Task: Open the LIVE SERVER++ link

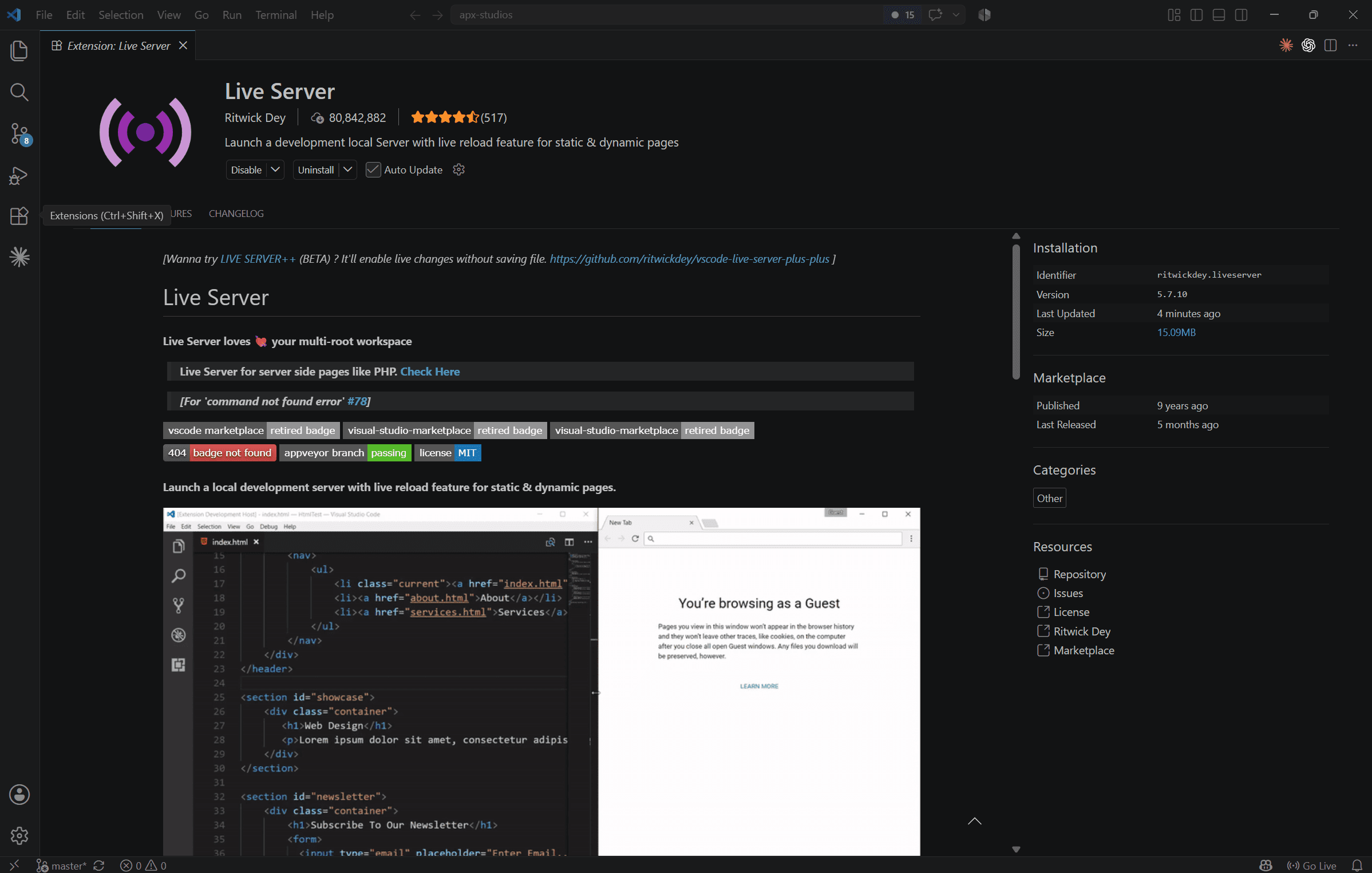Action: click(x=258, y=259)
